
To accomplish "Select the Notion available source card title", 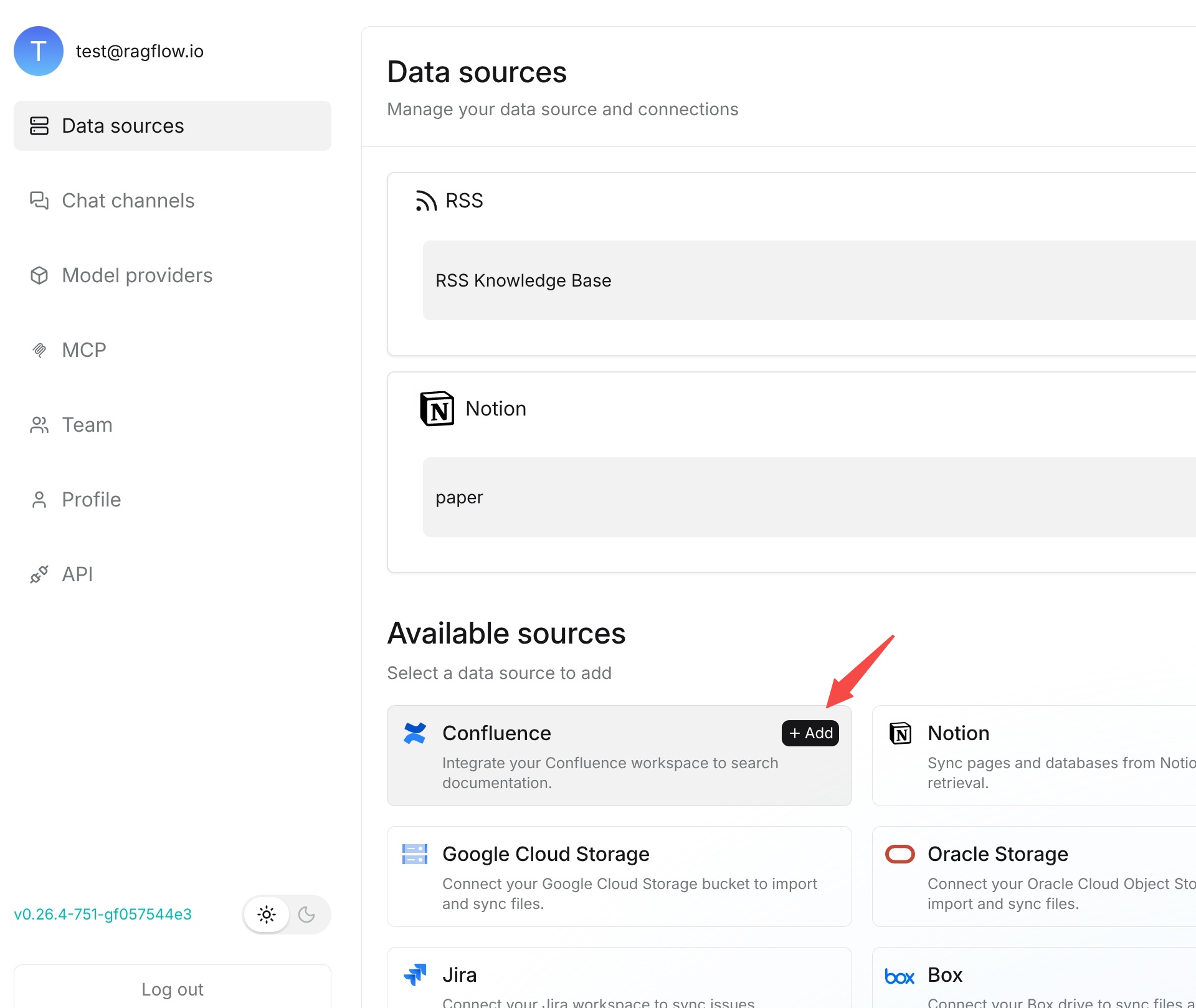I will [x=959, y=733].
